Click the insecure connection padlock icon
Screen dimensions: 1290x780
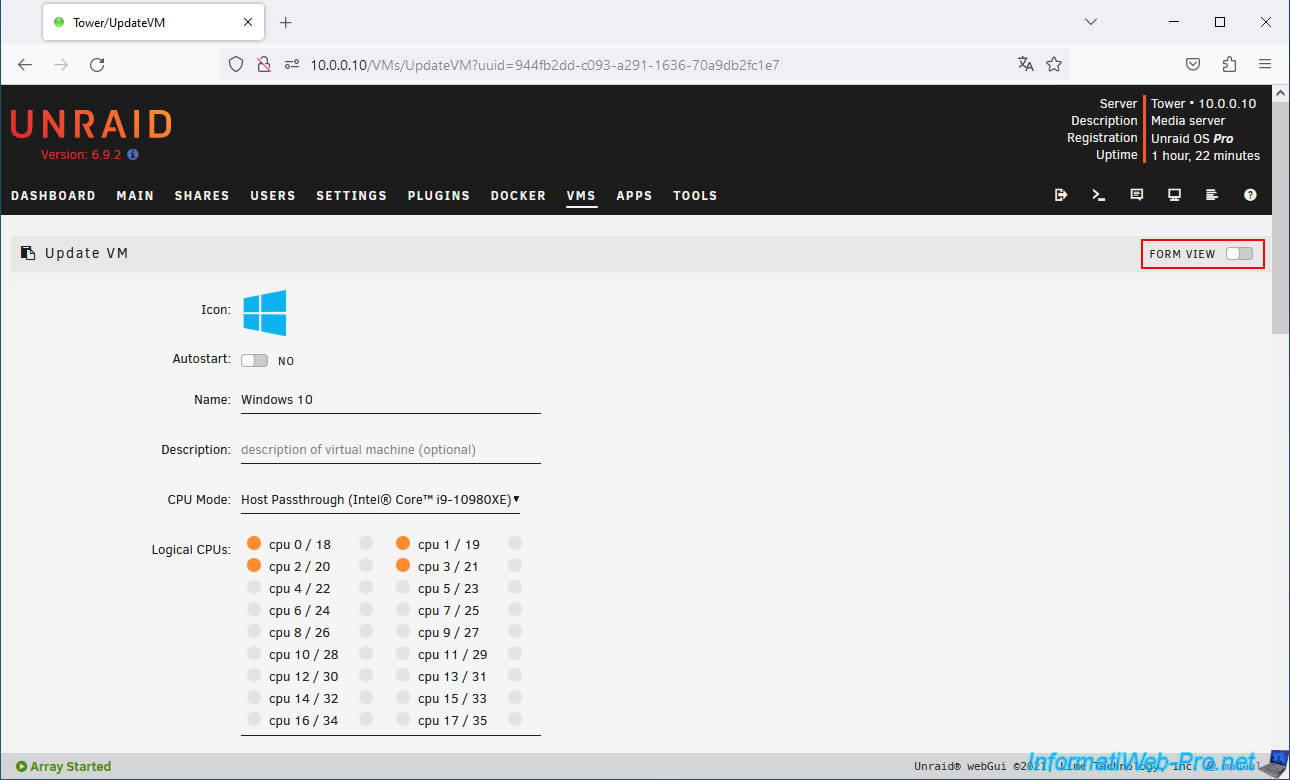tap(263, 64)
